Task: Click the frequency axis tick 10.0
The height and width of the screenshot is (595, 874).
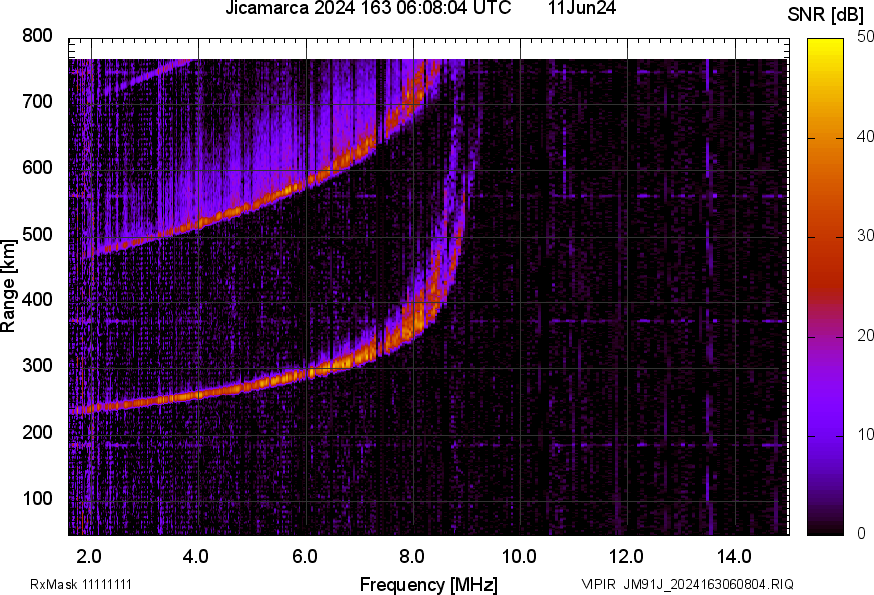Action: click(519, 556)
